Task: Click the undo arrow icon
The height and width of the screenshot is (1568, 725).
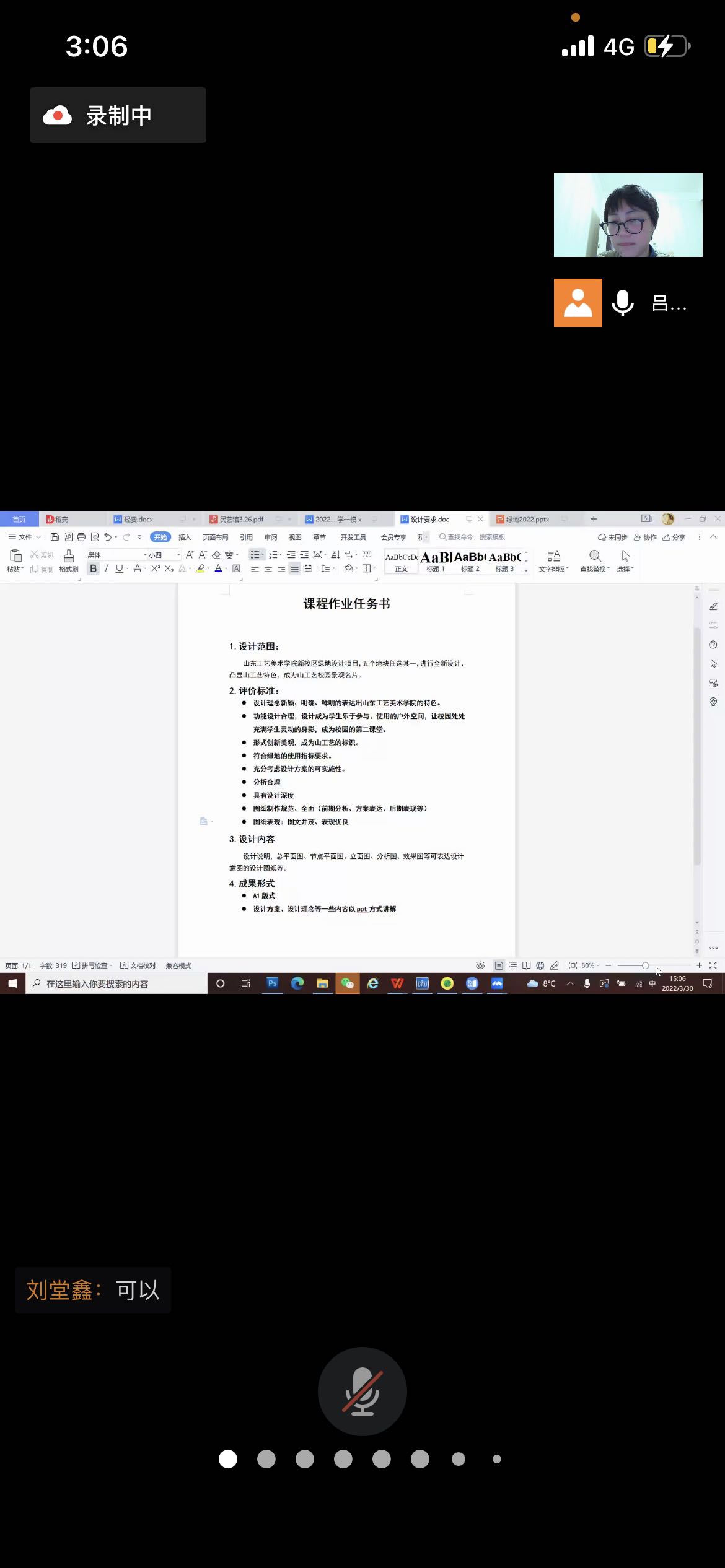Action: tap(108, 537)
